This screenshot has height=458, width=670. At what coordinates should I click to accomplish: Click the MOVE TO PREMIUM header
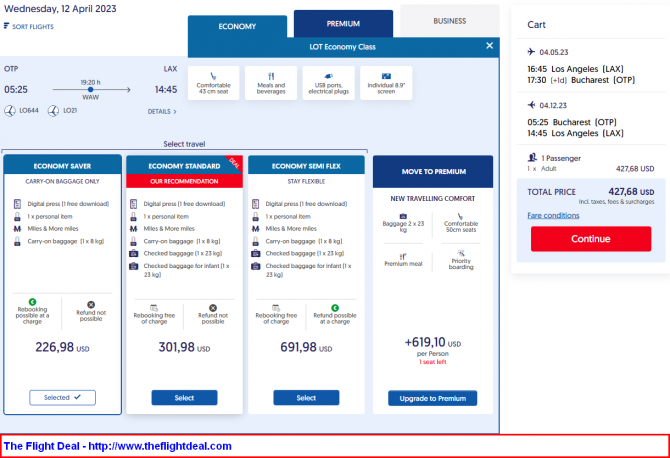433,171
